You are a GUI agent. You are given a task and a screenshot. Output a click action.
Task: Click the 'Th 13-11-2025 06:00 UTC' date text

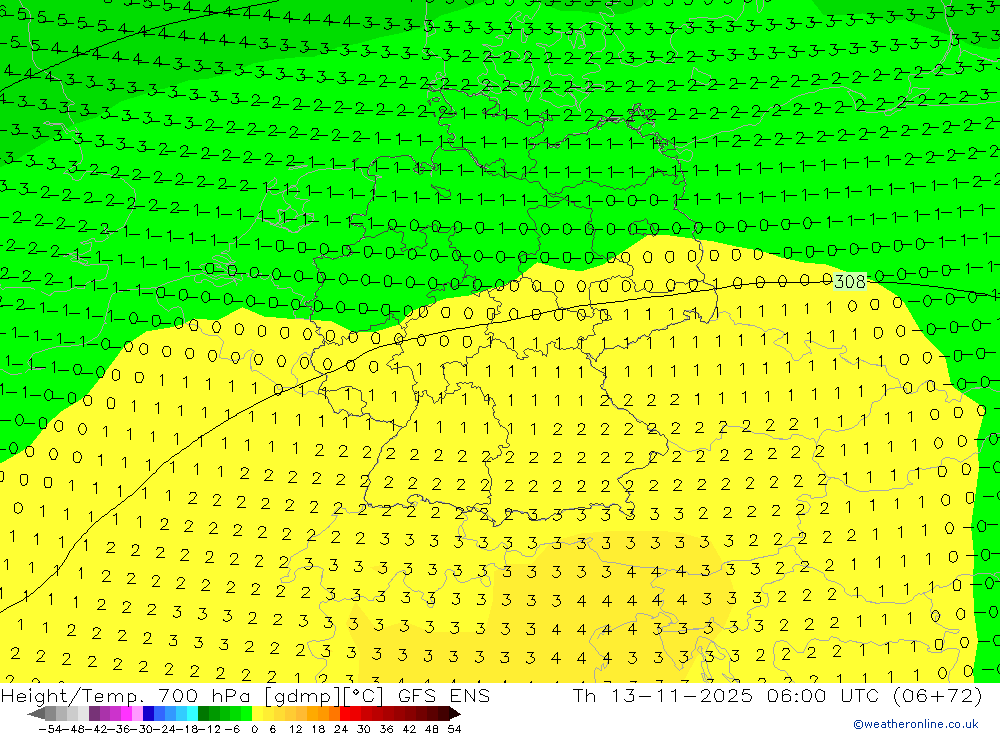tap(725, 695)
